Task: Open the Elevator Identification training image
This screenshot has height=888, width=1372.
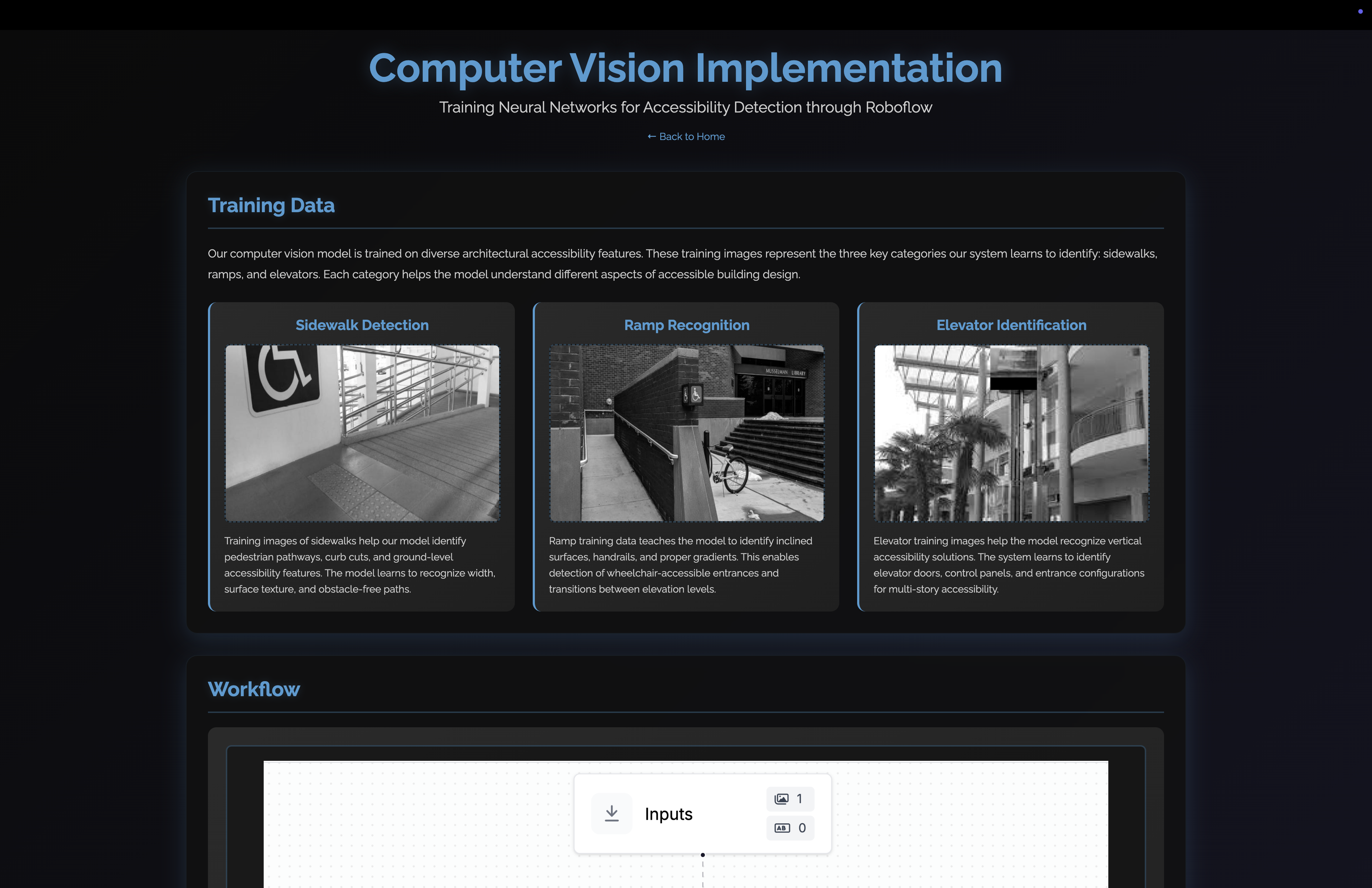Action: [x=1010, y=433]
